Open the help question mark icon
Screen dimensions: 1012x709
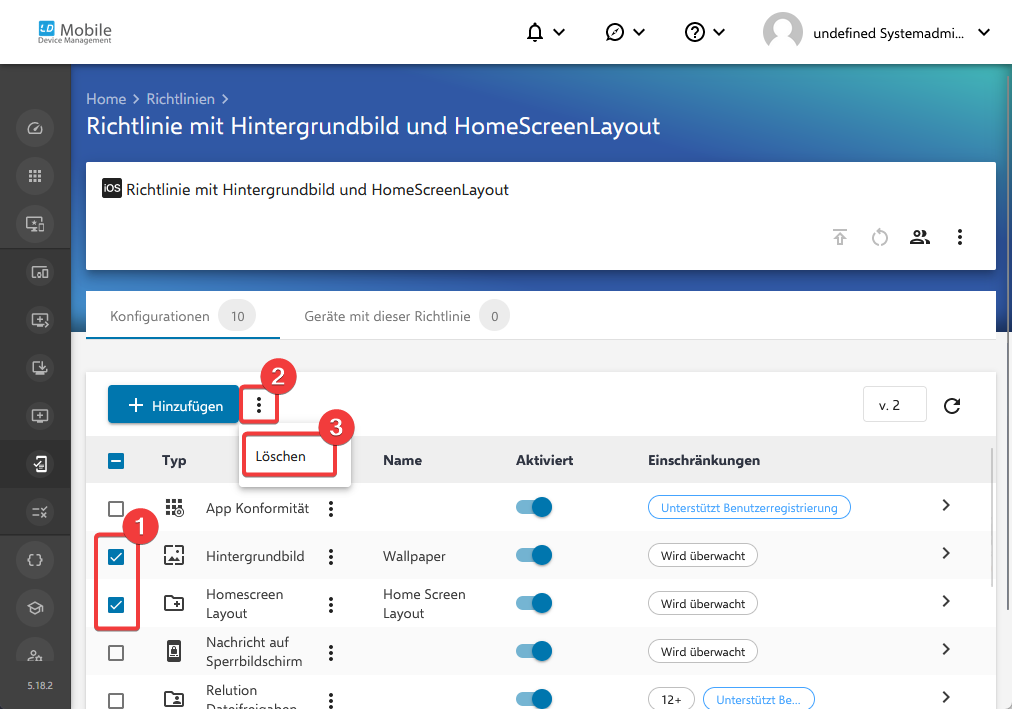[694, 32]
